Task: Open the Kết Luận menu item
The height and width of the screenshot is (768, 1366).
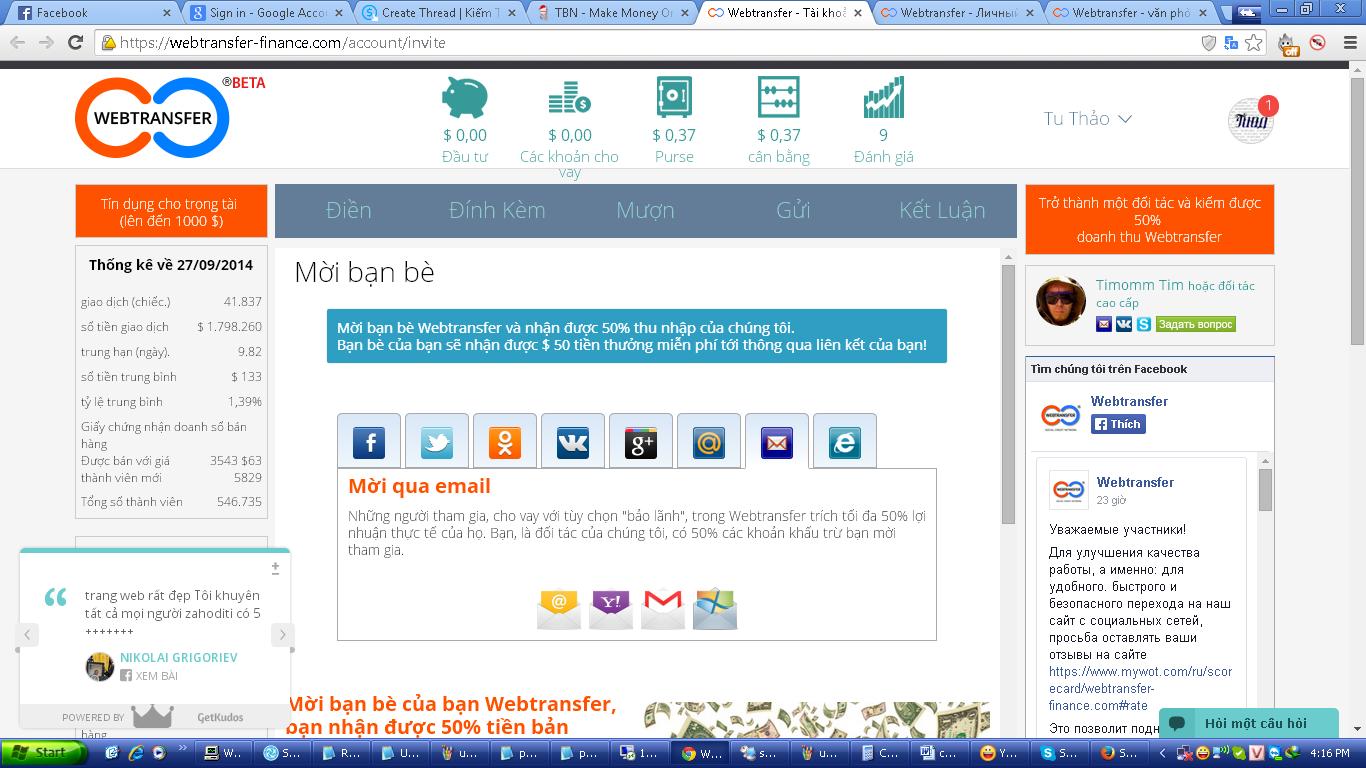Action: tap(942, 210)
